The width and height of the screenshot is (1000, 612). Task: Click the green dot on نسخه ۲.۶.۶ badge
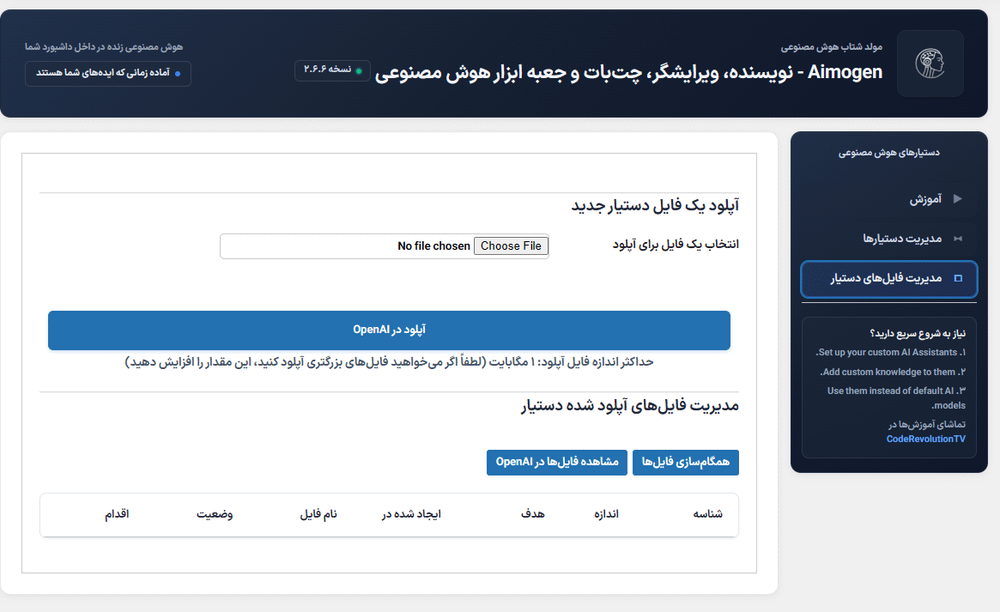[x=358, y=70]
